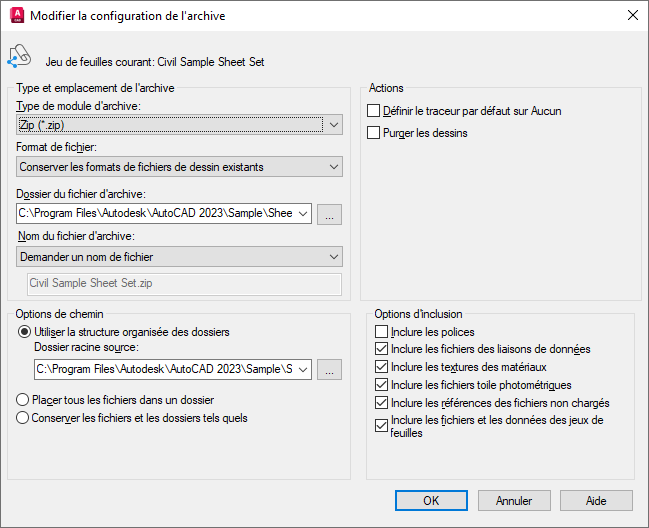
Task: Enable 'Définir le traceur par défaut sur Aucun'
Action: 374,111
